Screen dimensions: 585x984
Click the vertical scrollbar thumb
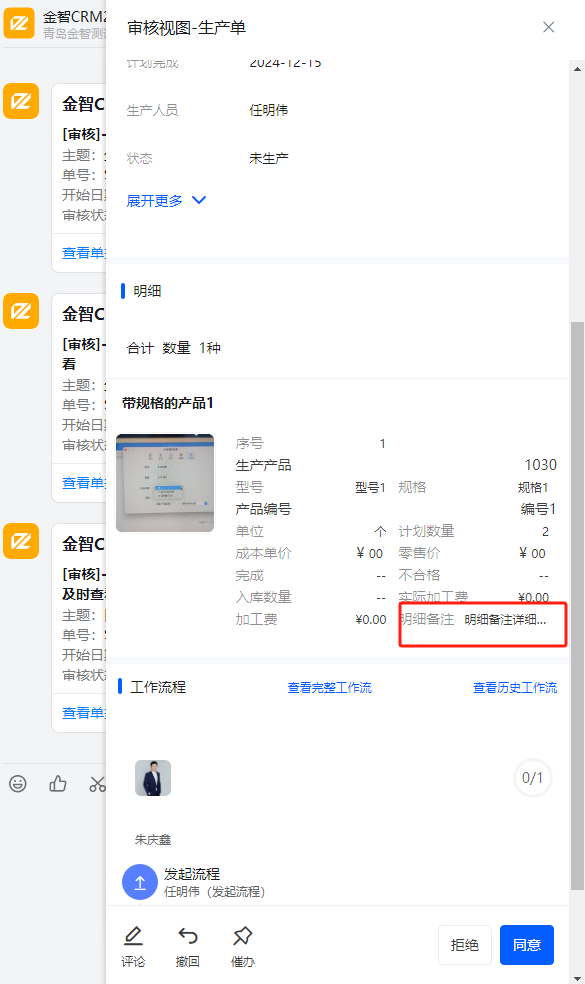pos(577,606)
